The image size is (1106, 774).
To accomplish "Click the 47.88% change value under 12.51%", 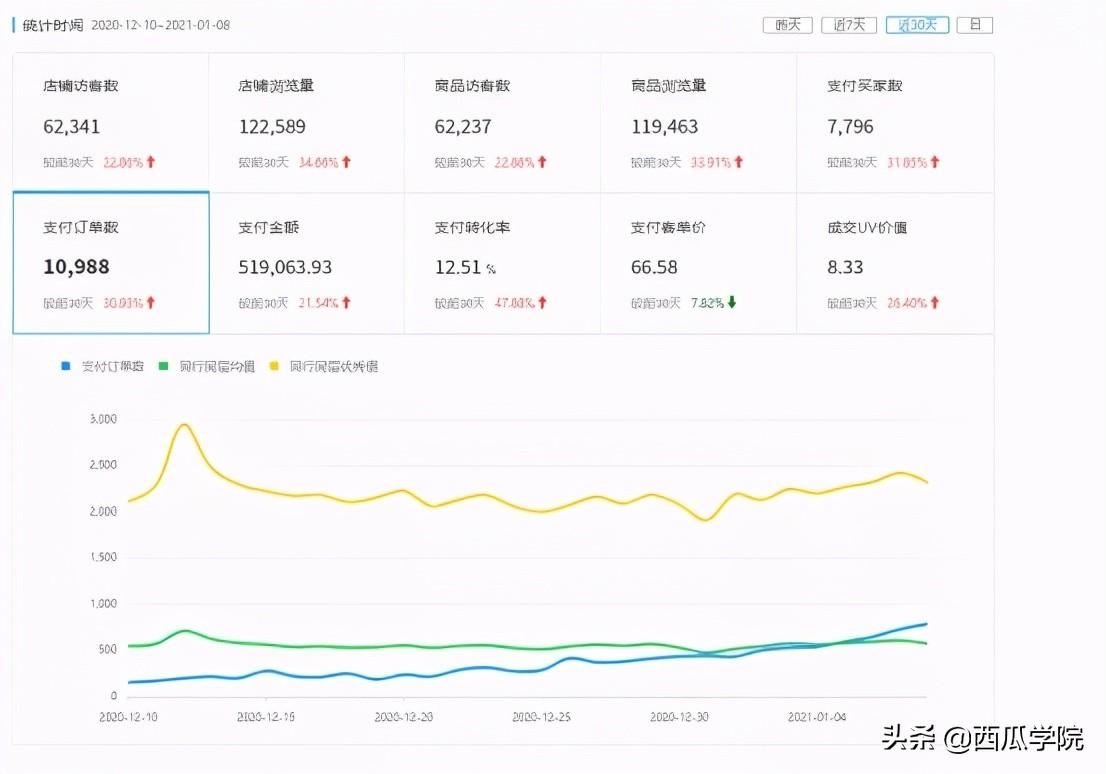I will tap(514, 303).
